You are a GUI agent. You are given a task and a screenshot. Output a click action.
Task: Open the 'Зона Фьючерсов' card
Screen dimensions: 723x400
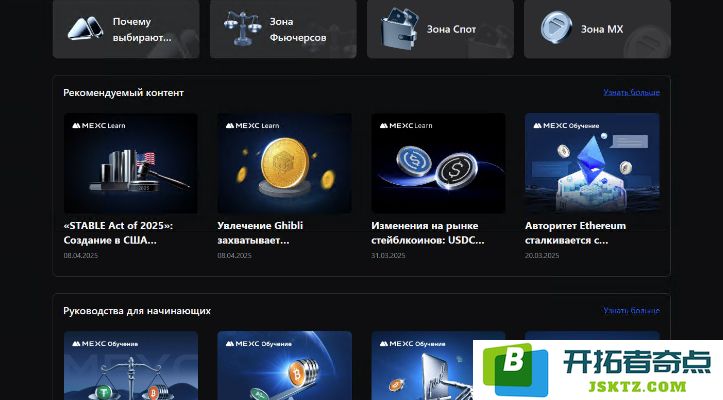(283, 29)
